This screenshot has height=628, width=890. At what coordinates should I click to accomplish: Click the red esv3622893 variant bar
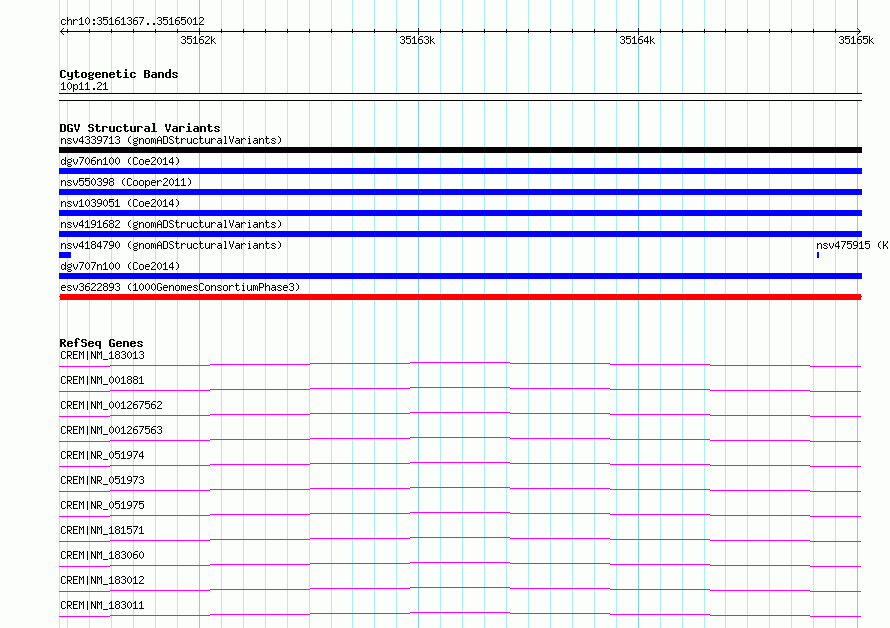coord(460,297)
